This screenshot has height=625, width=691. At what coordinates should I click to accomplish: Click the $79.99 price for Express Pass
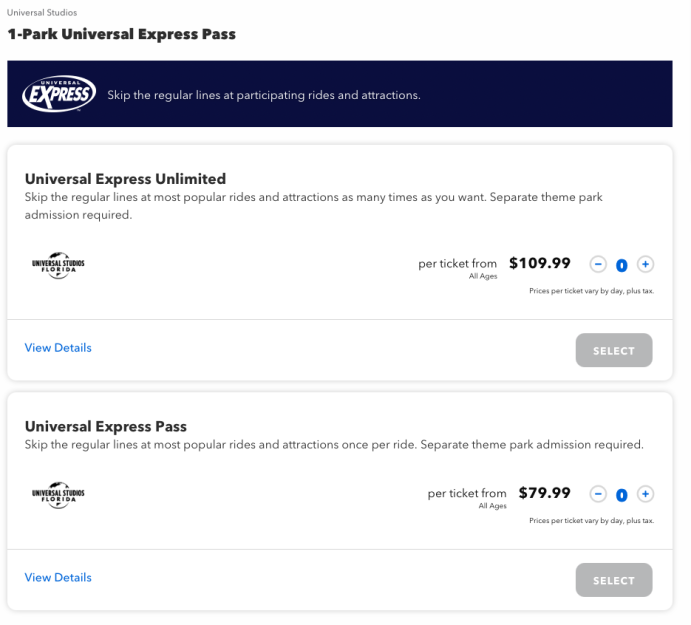[545, 493]
